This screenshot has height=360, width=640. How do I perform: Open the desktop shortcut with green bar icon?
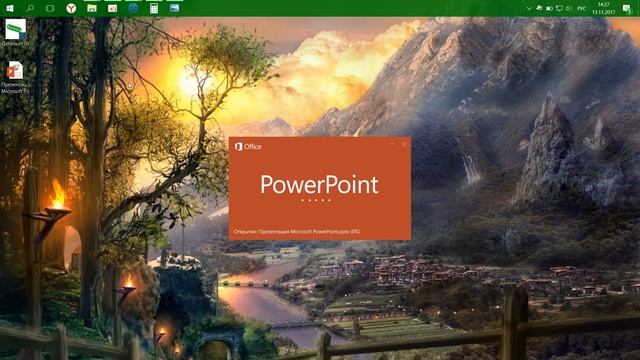coord(16,32)
